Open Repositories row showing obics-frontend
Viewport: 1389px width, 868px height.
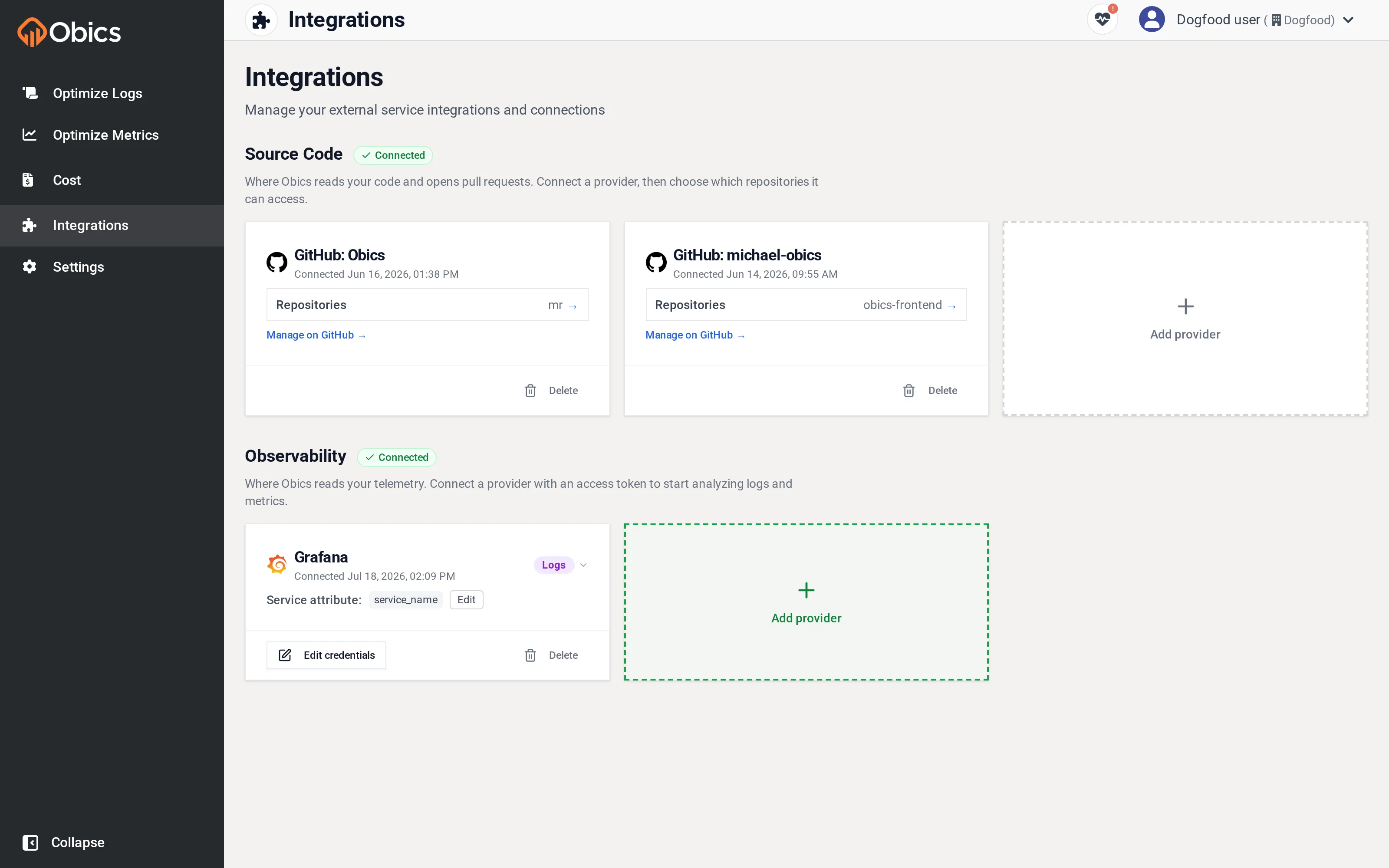point(806,305)
